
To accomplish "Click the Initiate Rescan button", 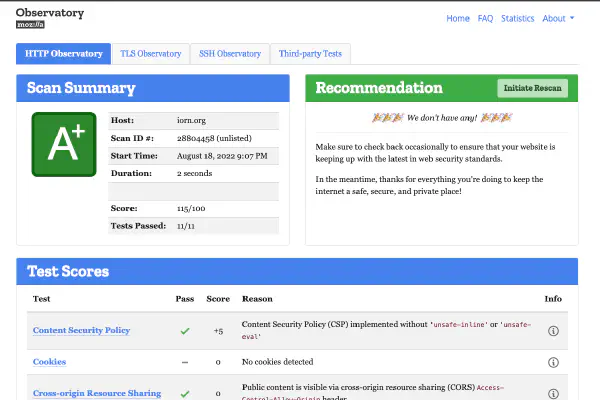I will click(532, 88).
